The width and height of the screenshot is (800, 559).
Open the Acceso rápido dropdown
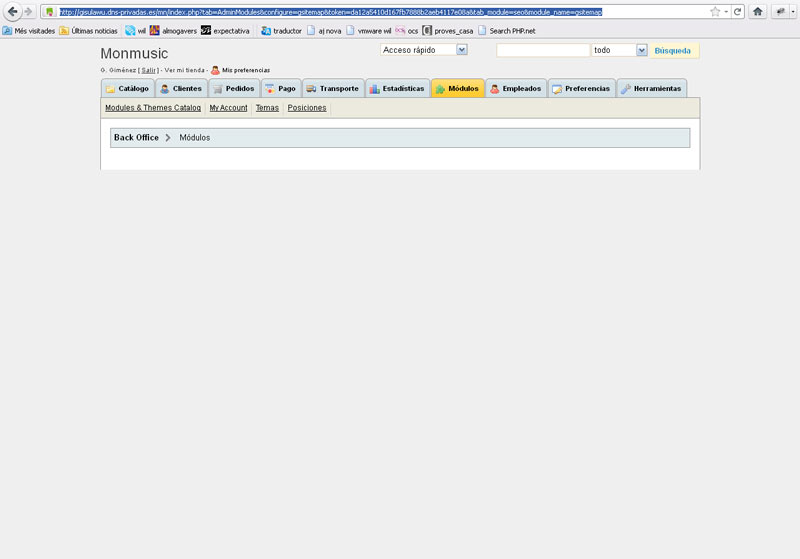pyautogui.click(x=424, y=50)
